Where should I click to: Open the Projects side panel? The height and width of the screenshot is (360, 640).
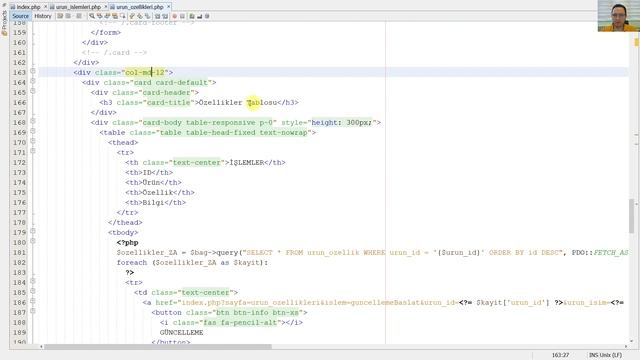[x=4, y=22]
